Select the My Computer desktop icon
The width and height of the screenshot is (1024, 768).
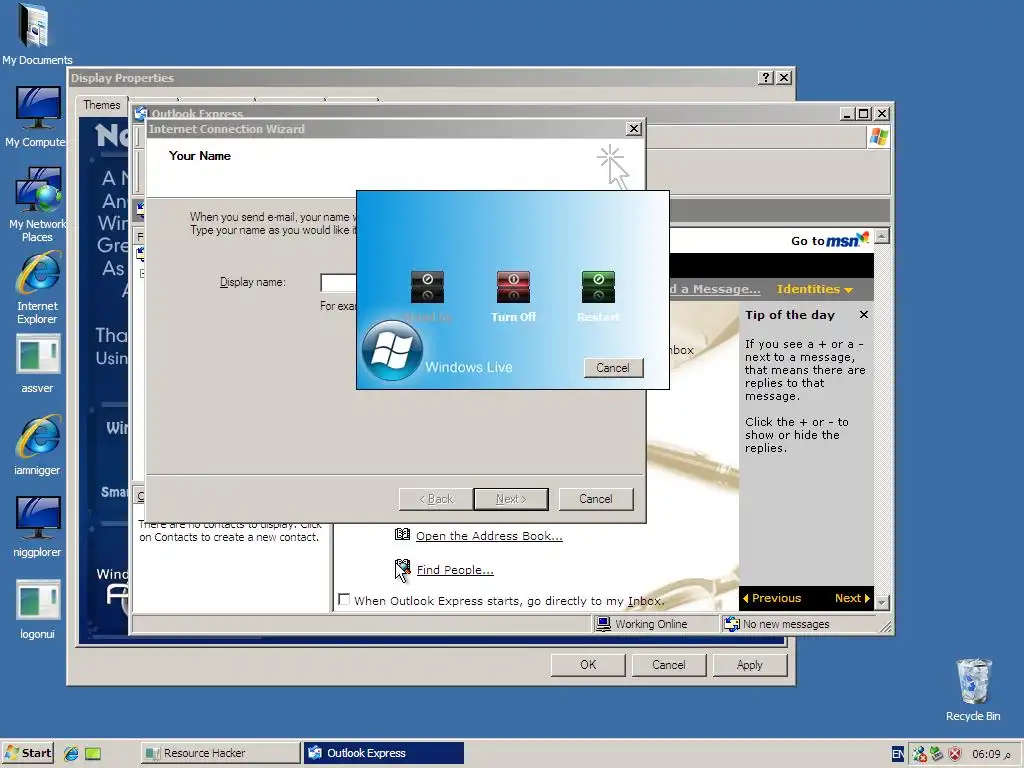coord(37,116)
